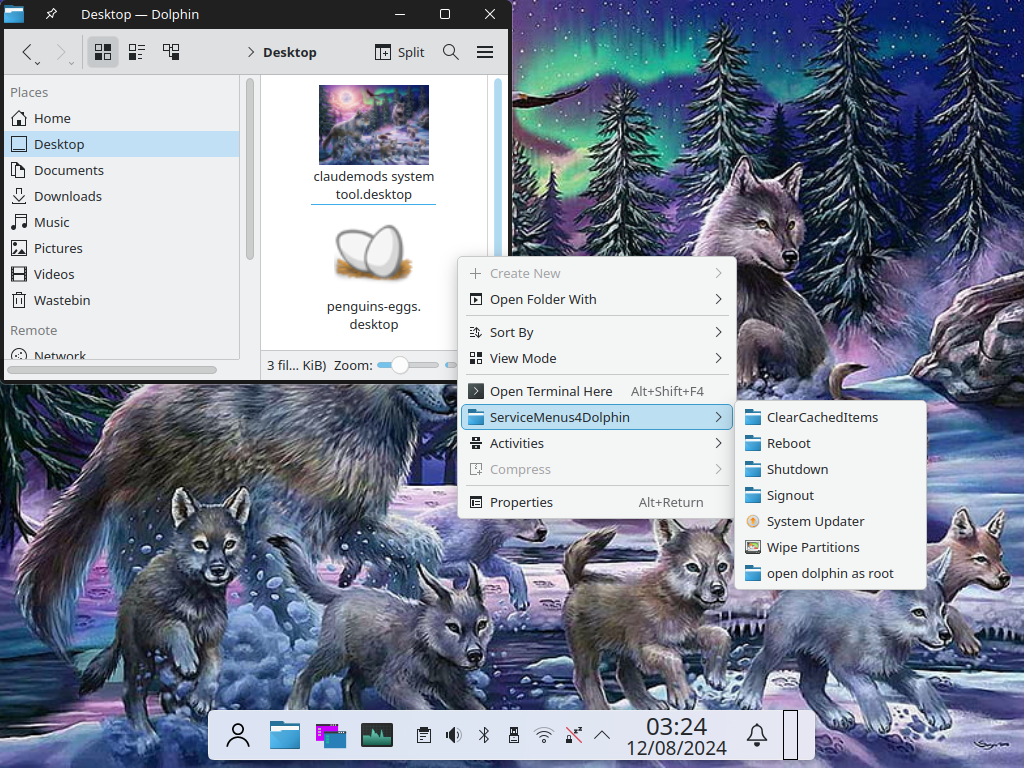Click the Places panel vertical scrollbar
This screenshot has height=768, width=1024.
pyautogui.click(x=249, y=170)
